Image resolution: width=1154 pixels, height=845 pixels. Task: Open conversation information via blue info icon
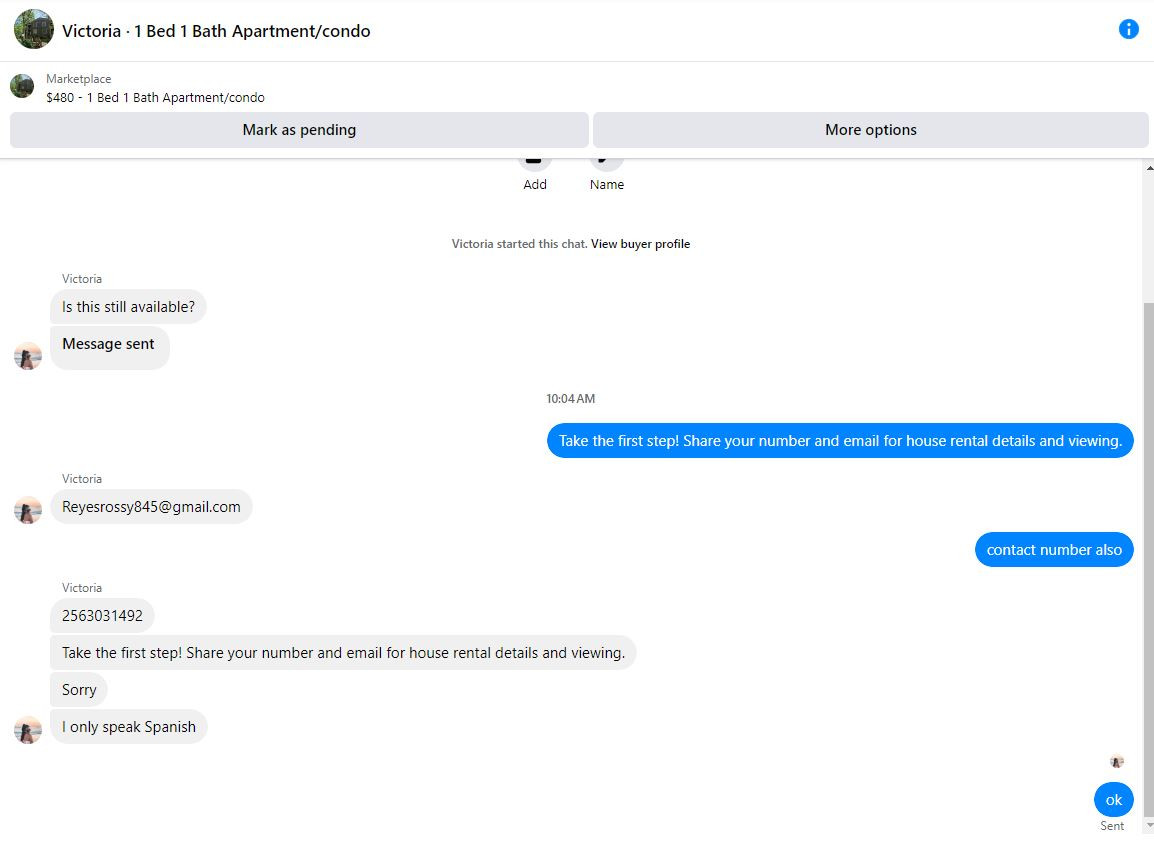point(1128,29)
